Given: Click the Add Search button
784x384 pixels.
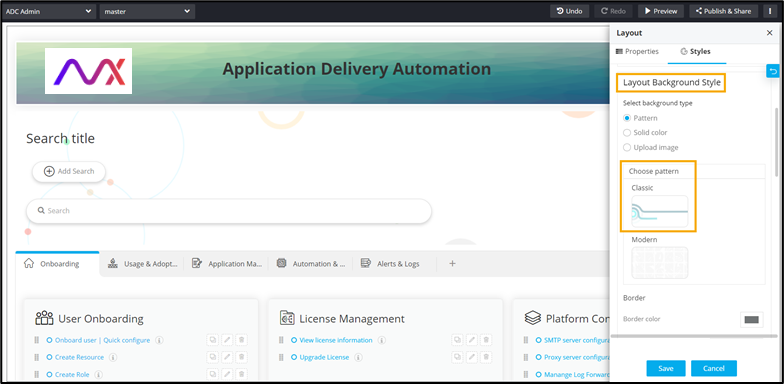Looking at the screenshot, I should 69,172.
